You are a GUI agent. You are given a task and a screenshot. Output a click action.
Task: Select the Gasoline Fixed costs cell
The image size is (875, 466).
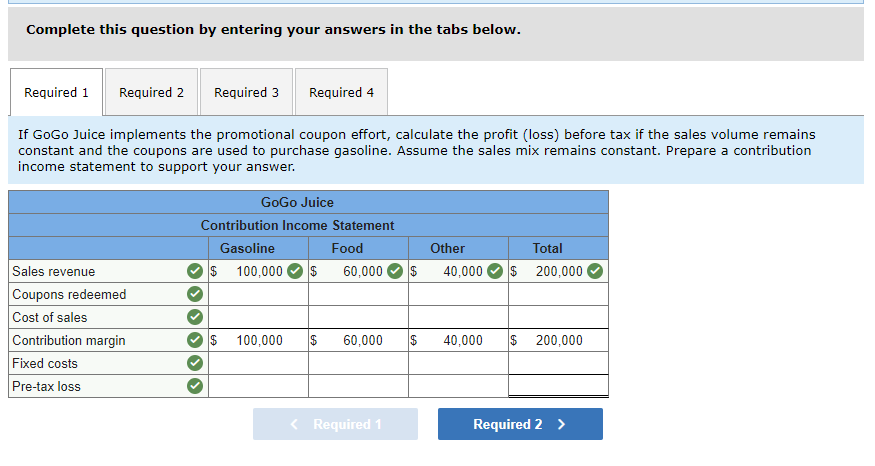[x=258, y=363]
